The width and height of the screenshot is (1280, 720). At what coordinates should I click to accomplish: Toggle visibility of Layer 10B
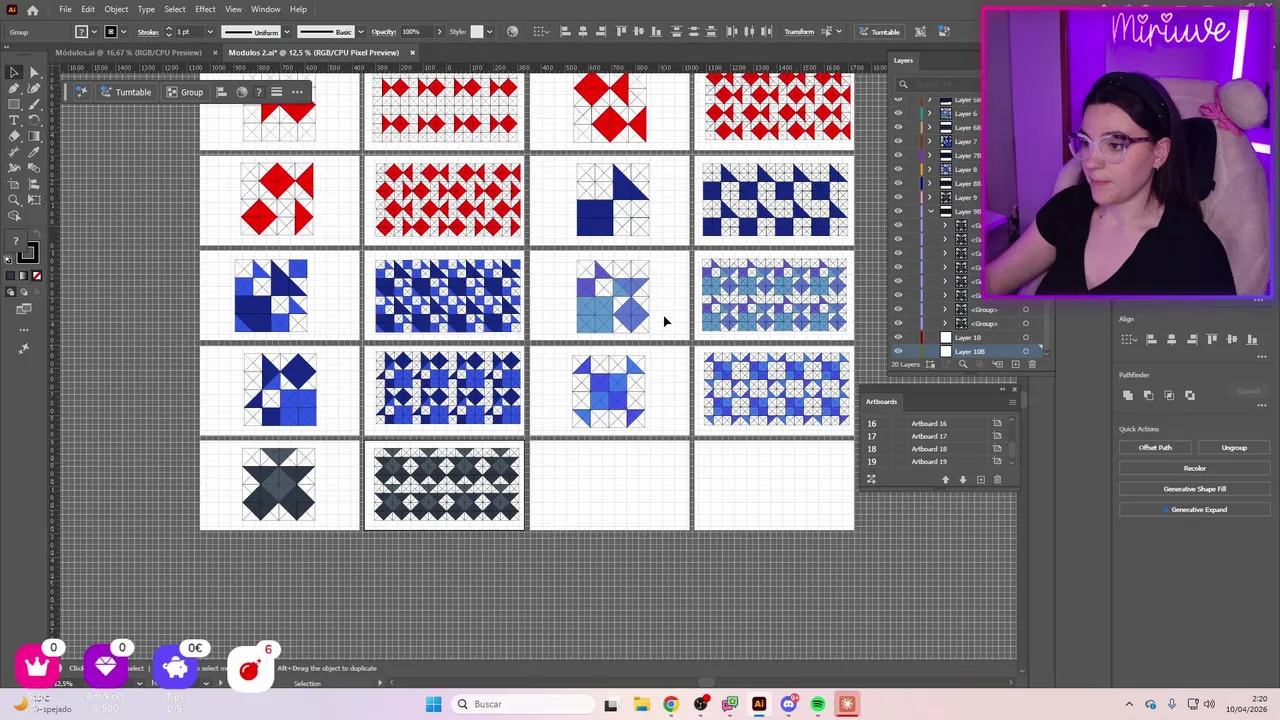(898, 351)
